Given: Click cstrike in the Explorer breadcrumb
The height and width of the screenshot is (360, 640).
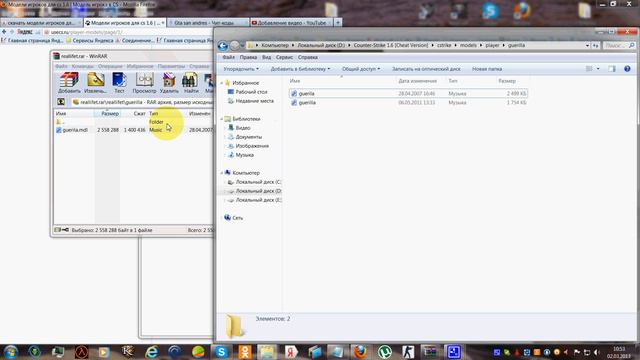Looking at the screenshot, I should pos(444,45).
